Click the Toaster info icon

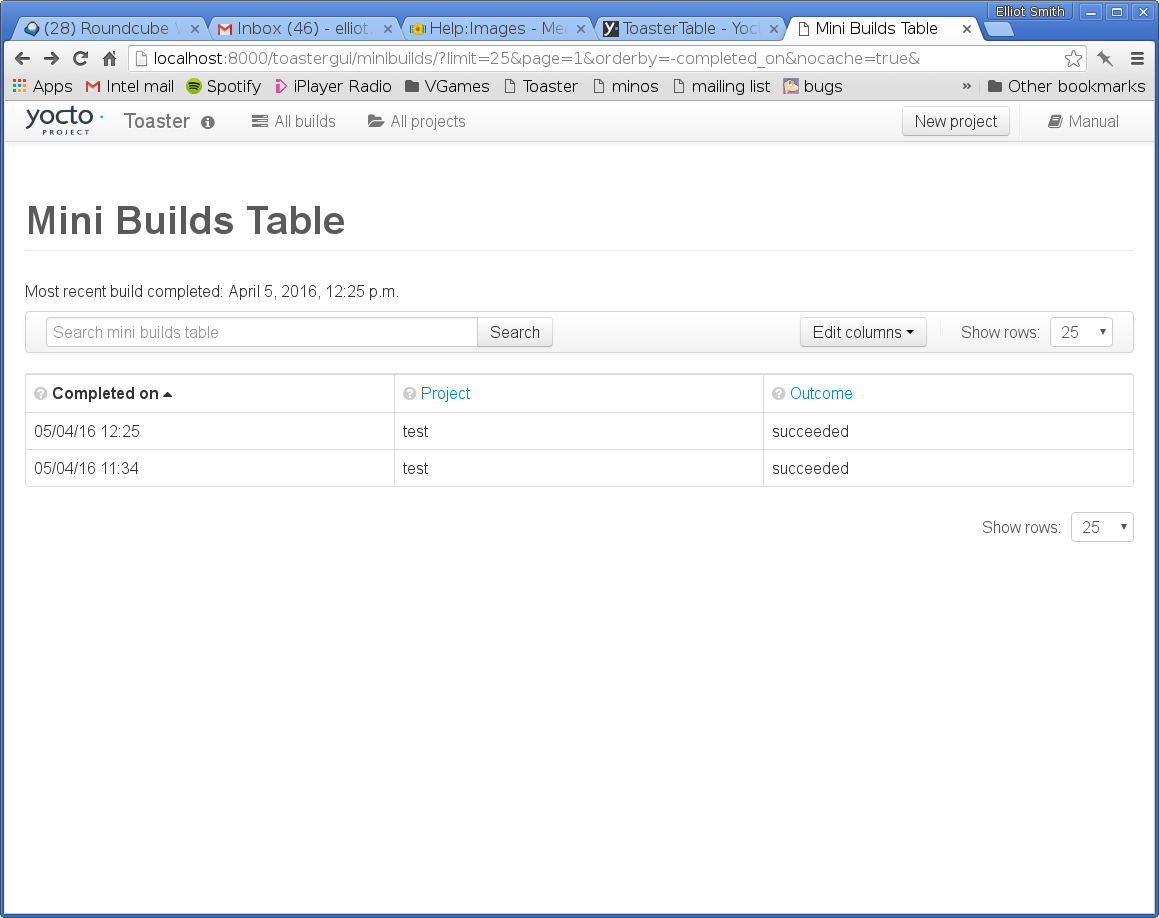click(x=208, y=122)
